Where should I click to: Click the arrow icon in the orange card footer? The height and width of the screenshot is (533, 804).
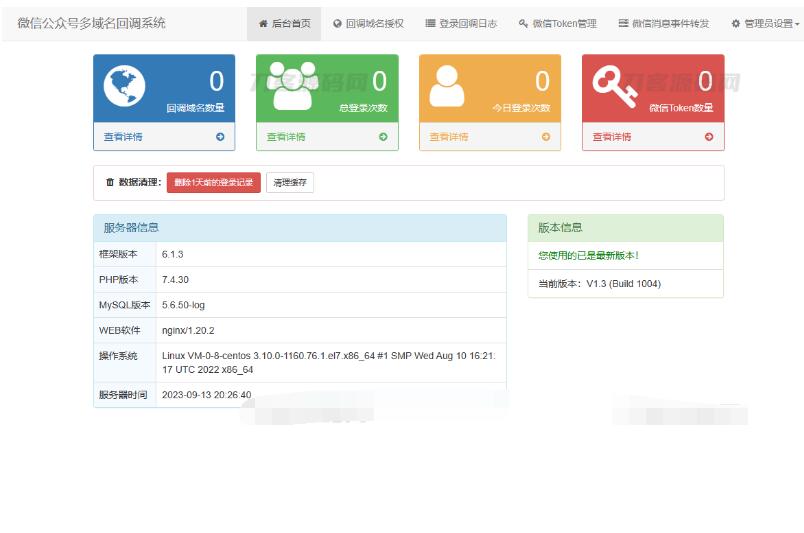(x=546, y=137)
